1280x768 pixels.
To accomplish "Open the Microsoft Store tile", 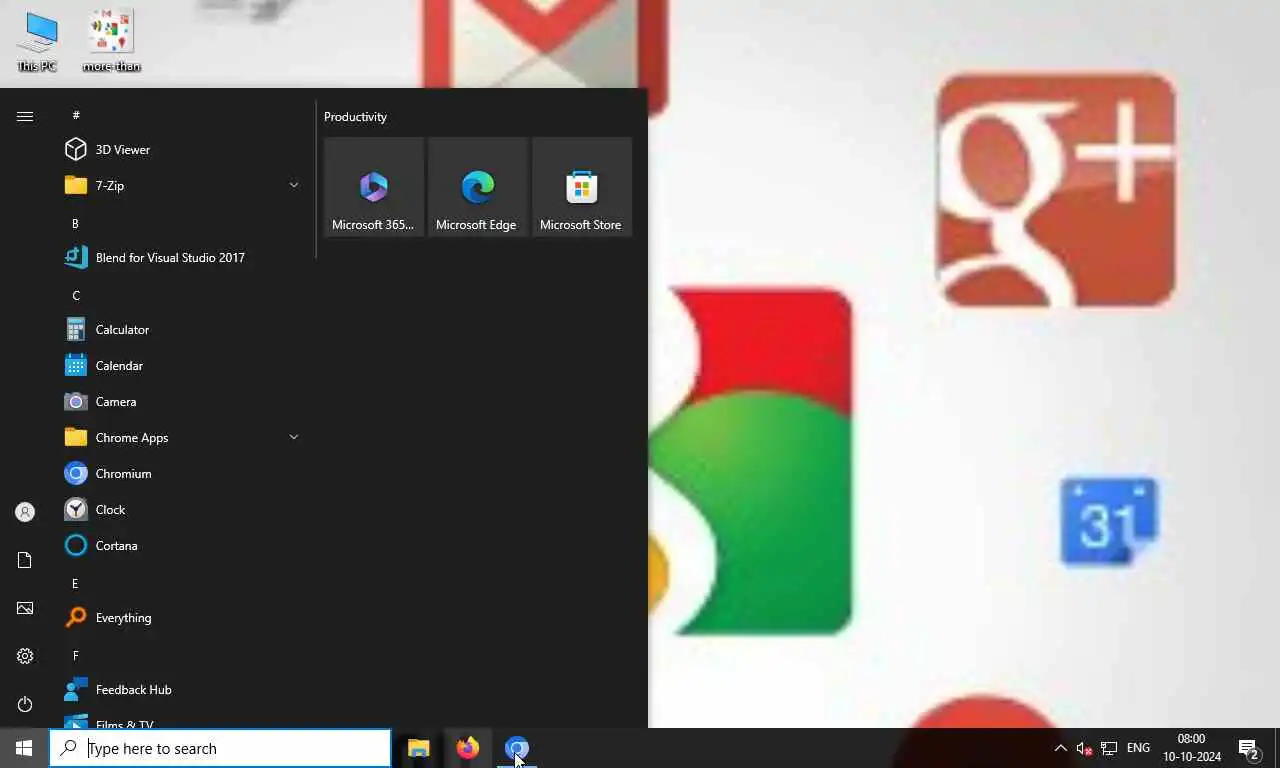I will (582, 187).
